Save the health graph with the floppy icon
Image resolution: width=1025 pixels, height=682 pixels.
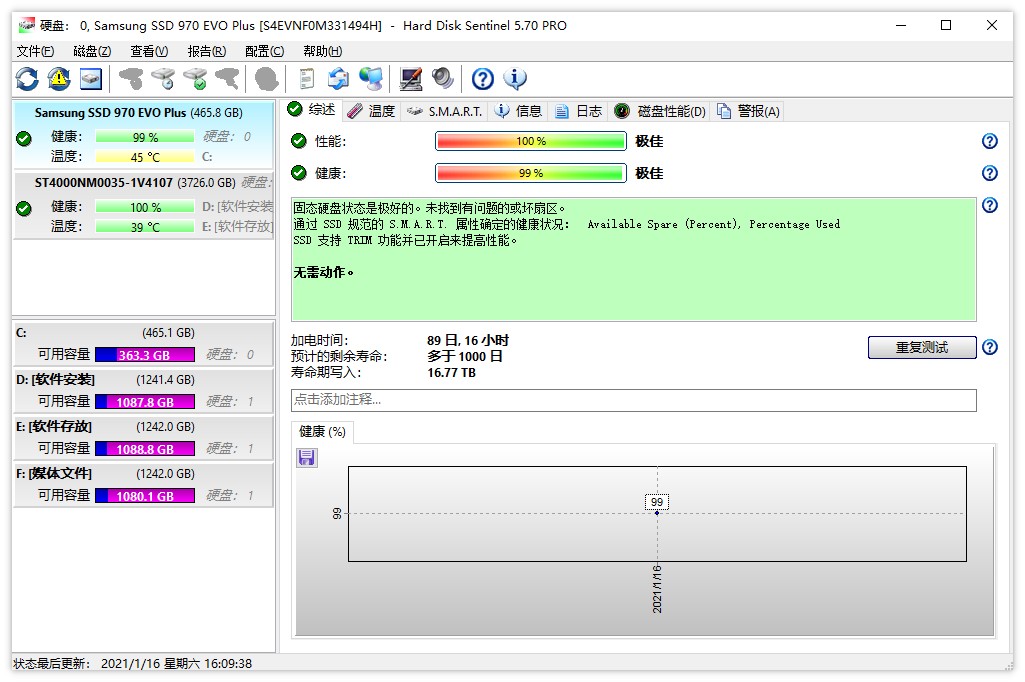coord(306,457)
